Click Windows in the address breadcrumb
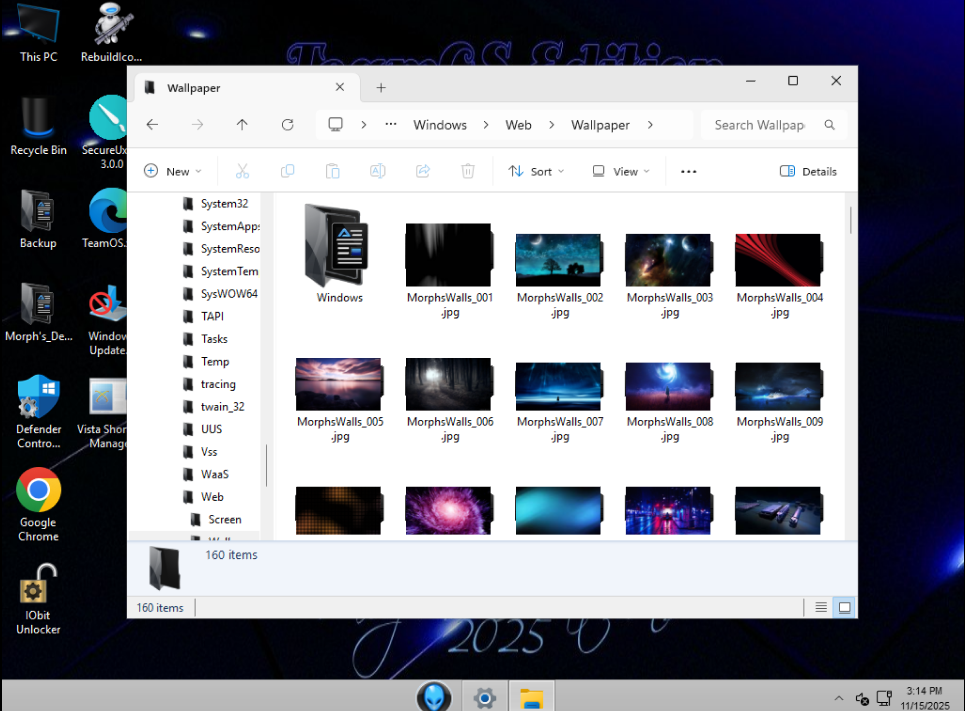This screenshot has height=711, width=965. 440,125
